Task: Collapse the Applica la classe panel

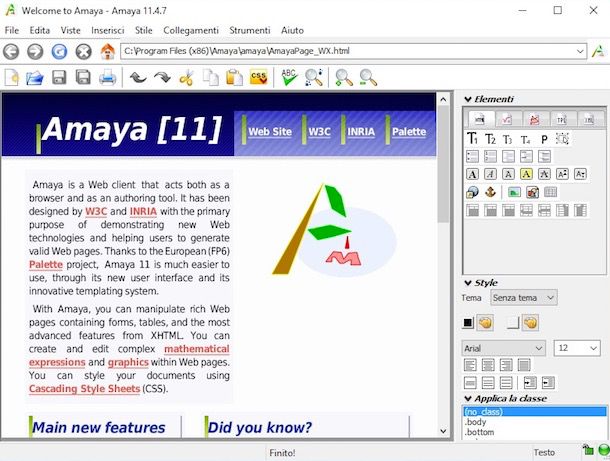Action: tap(468, 398)
